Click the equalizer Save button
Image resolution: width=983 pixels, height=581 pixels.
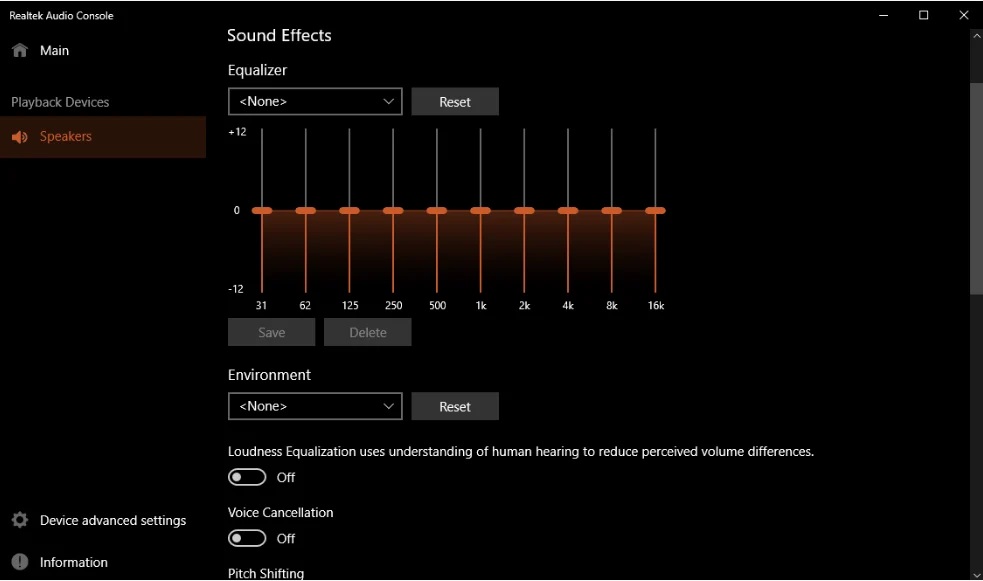coord(271,333)
